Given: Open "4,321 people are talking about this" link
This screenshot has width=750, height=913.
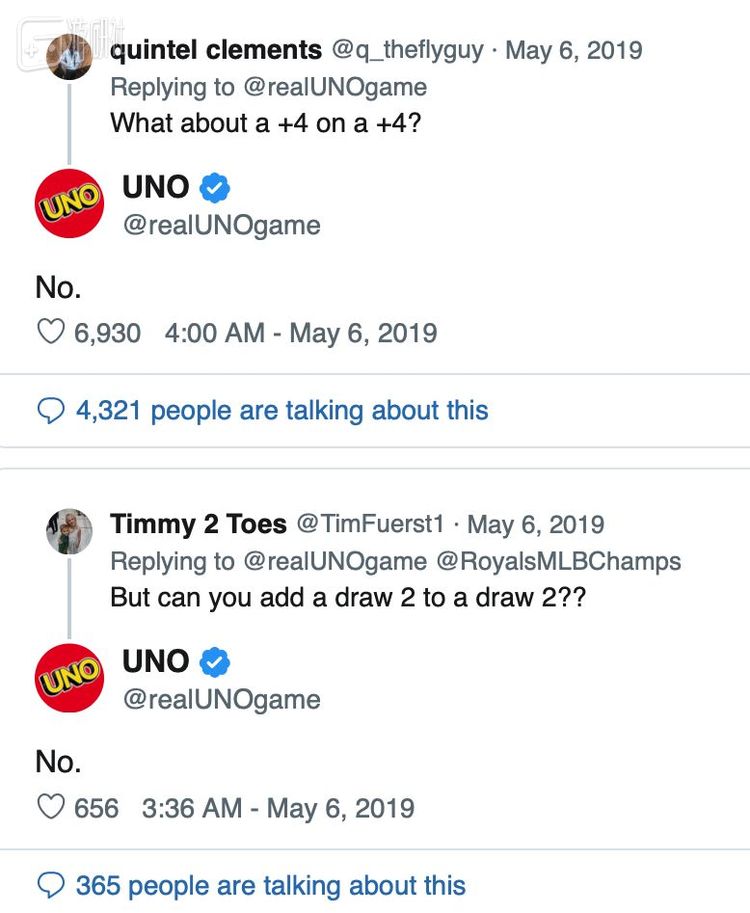Looking at the screenshot, I should (x=282, y=410).
